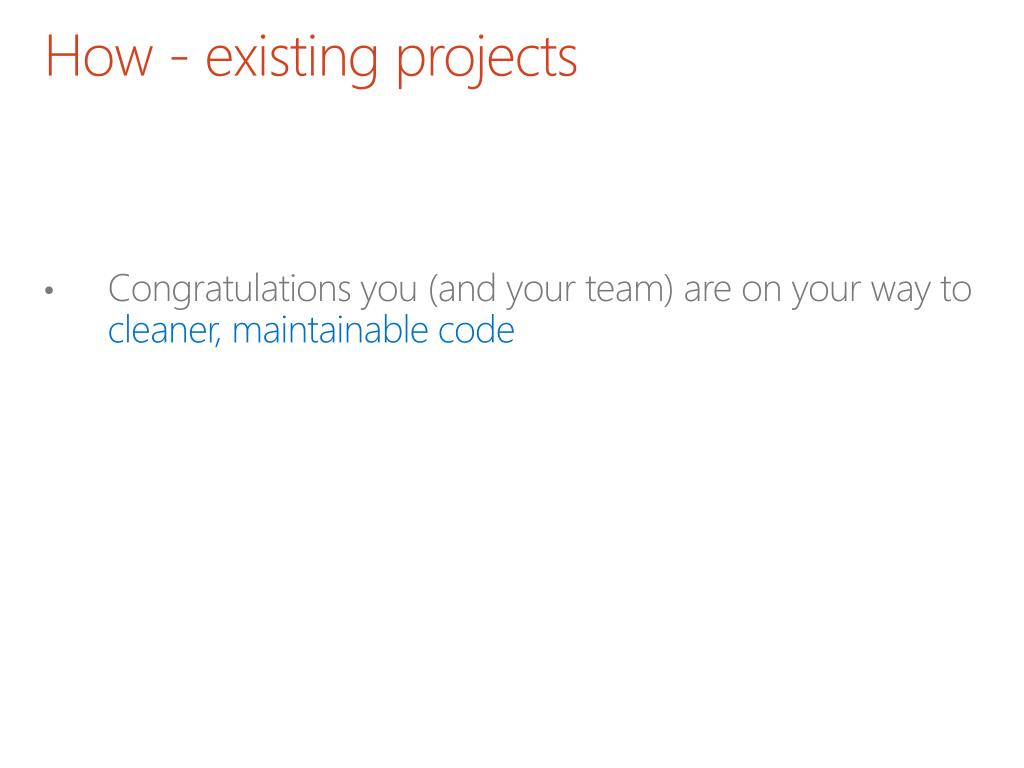Click the word 'are' in the bullet sentence
The width and height of the screenshot is (1024, 768).
tap(707, 292)
